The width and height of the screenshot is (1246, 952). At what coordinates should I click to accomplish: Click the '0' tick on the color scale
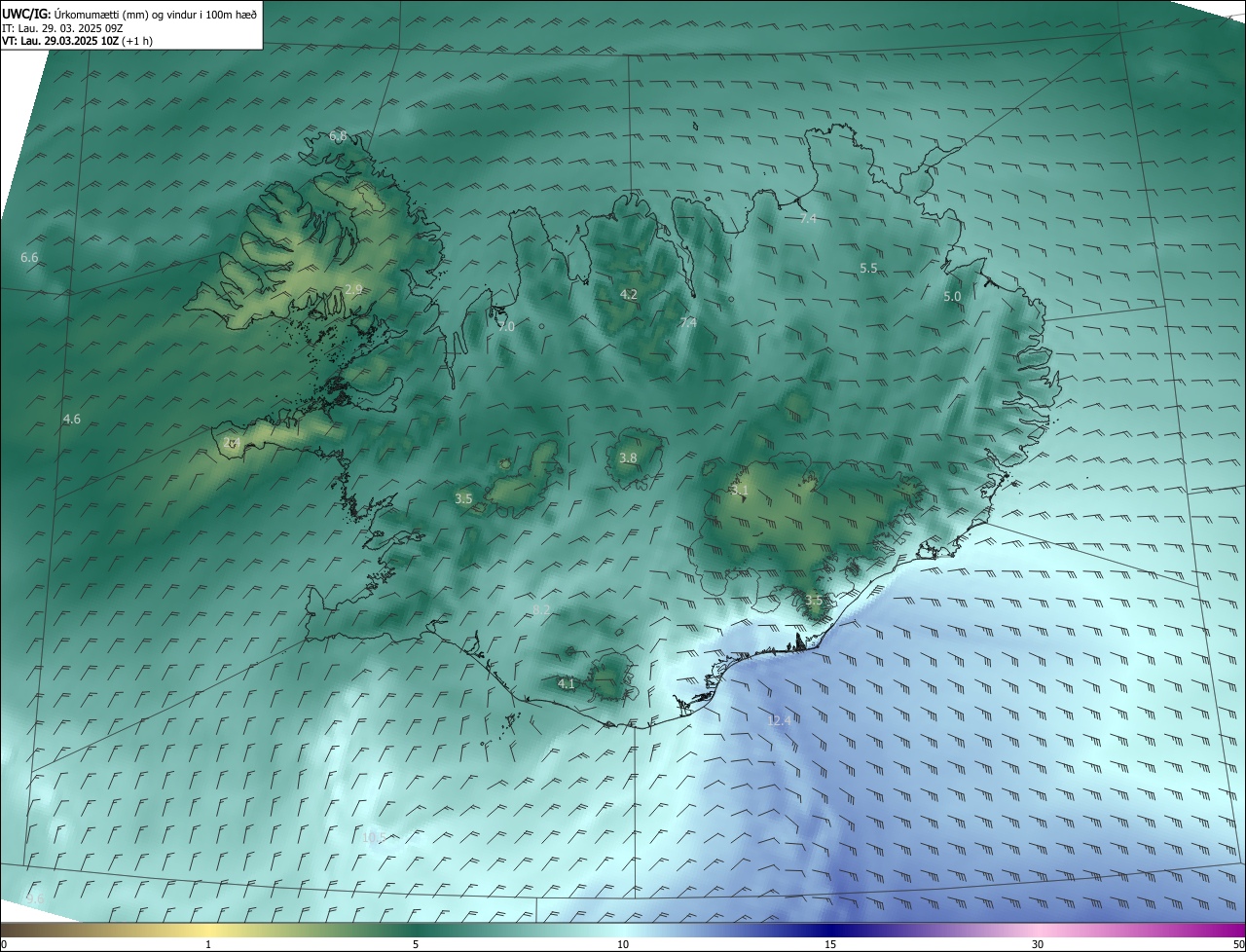coord(4,944)
